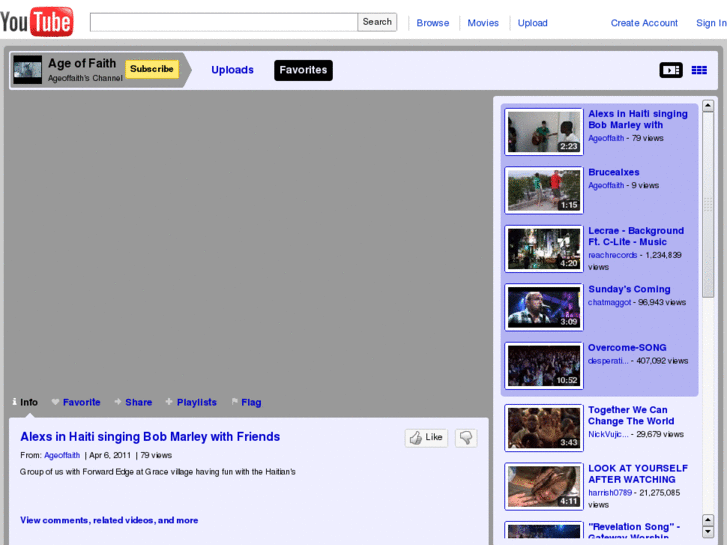This screenshot has width=727, height=545.
Task: Open the Overcome-SONG video thumbnail
Action: click(x=544, y=365)
